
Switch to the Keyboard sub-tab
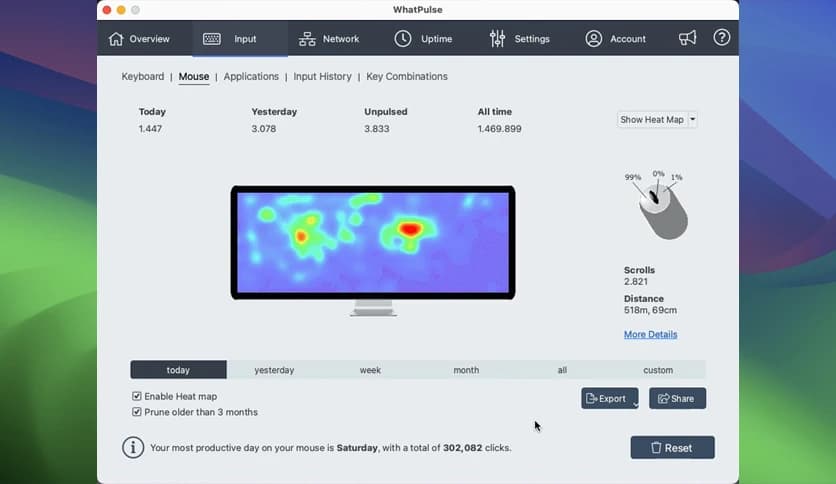point(143,77)
